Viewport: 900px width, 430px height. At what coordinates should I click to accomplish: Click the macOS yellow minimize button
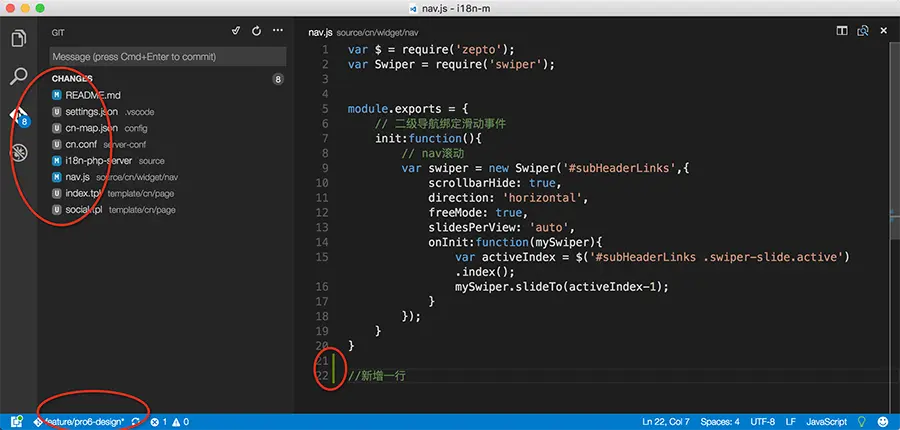coord(25,8)
